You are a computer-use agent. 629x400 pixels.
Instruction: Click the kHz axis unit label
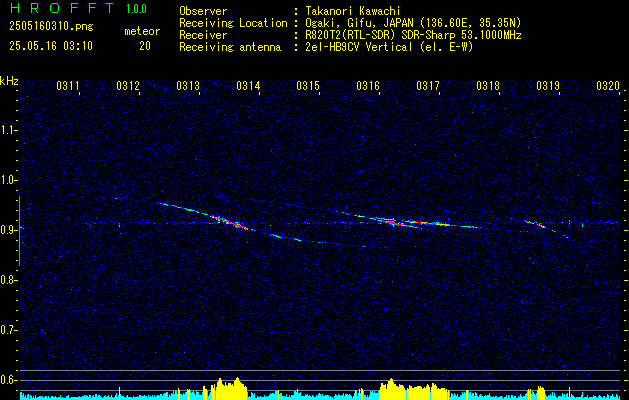point(9,81)
